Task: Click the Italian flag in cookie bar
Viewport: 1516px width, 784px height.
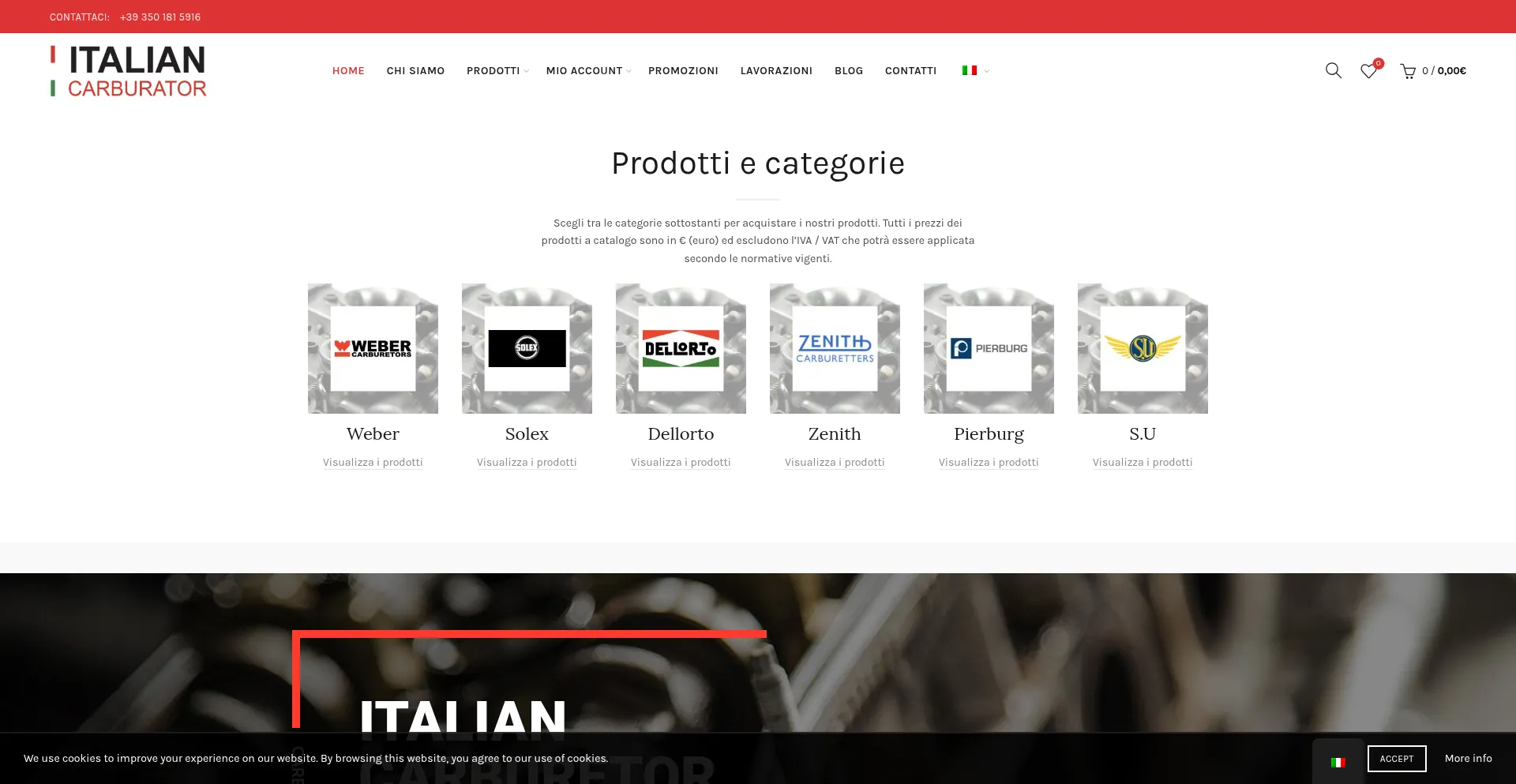Action: click(1338, 762)
